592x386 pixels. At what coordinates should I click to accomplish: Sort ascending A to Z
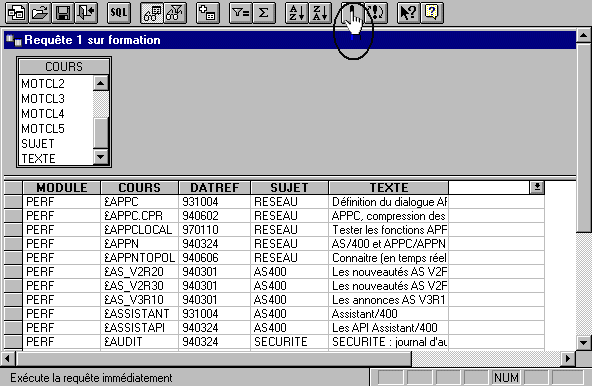pos(296,13)
